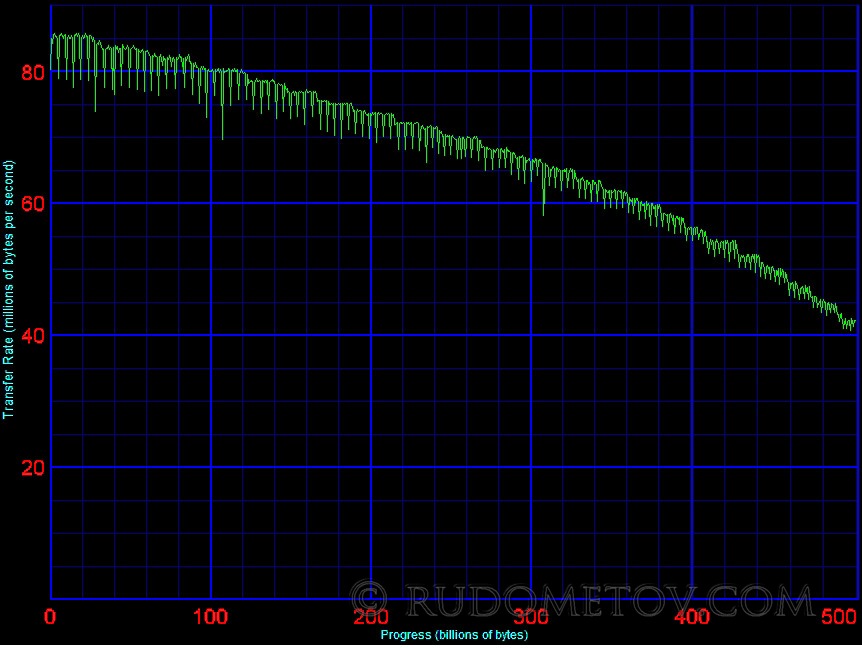Click the 'Progress (billions of bytes)' axis title
The height and width of the screenshot is (650, 862).
[454, 635]
